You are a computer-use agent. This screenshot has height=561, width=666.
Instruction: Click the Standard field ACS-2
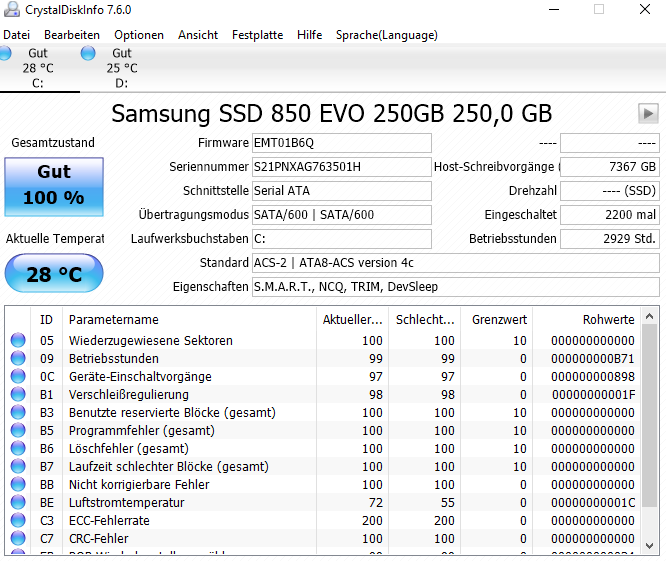coord(455,263)
